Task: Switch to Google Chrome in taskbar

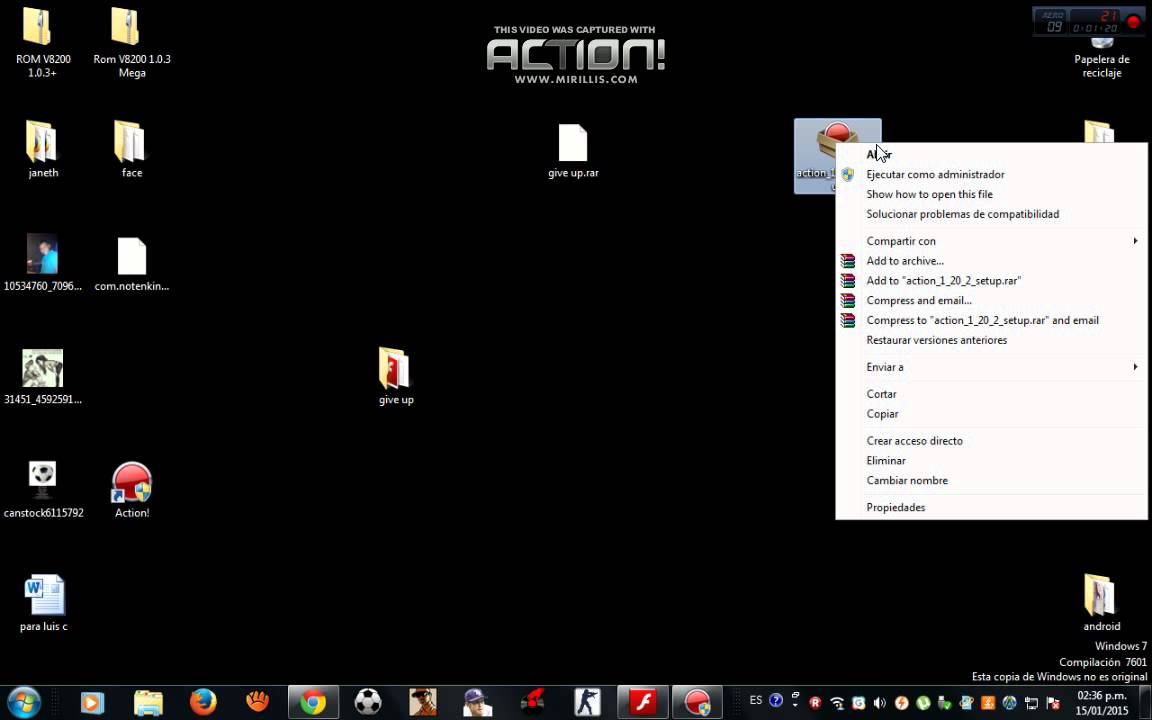Action: point(313,702)
